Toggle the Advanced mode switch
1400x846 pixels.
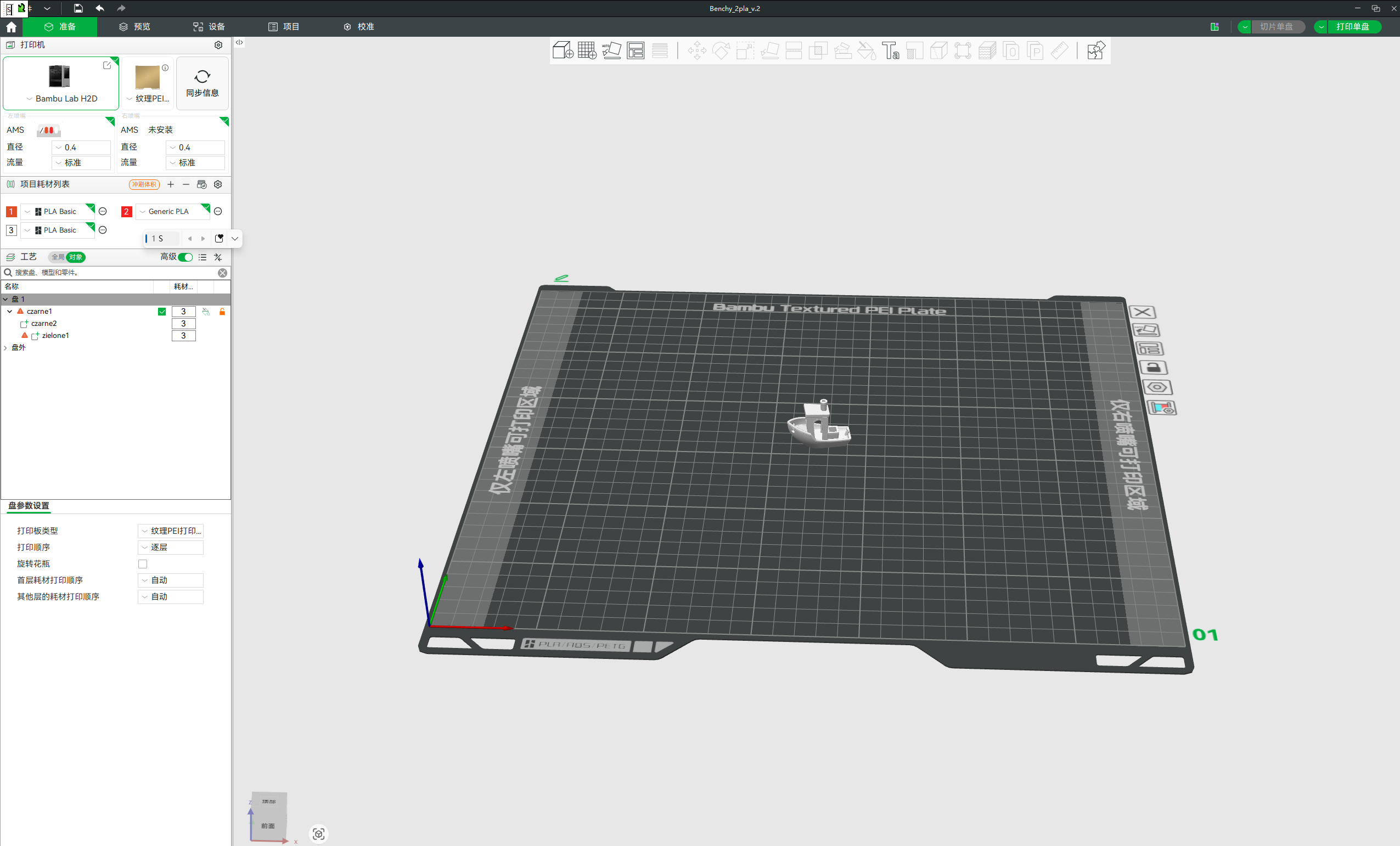point(185,257)
